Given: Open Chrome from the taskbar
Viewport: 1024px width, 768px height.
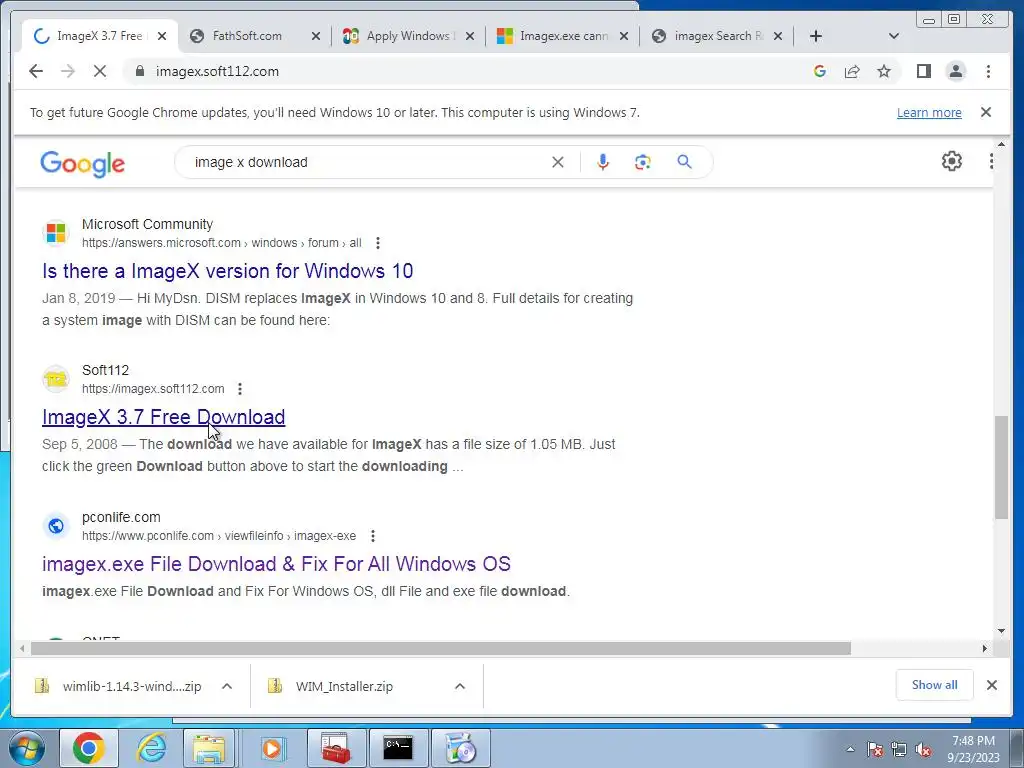Looking at the screenshot, I should click(89, 748).
